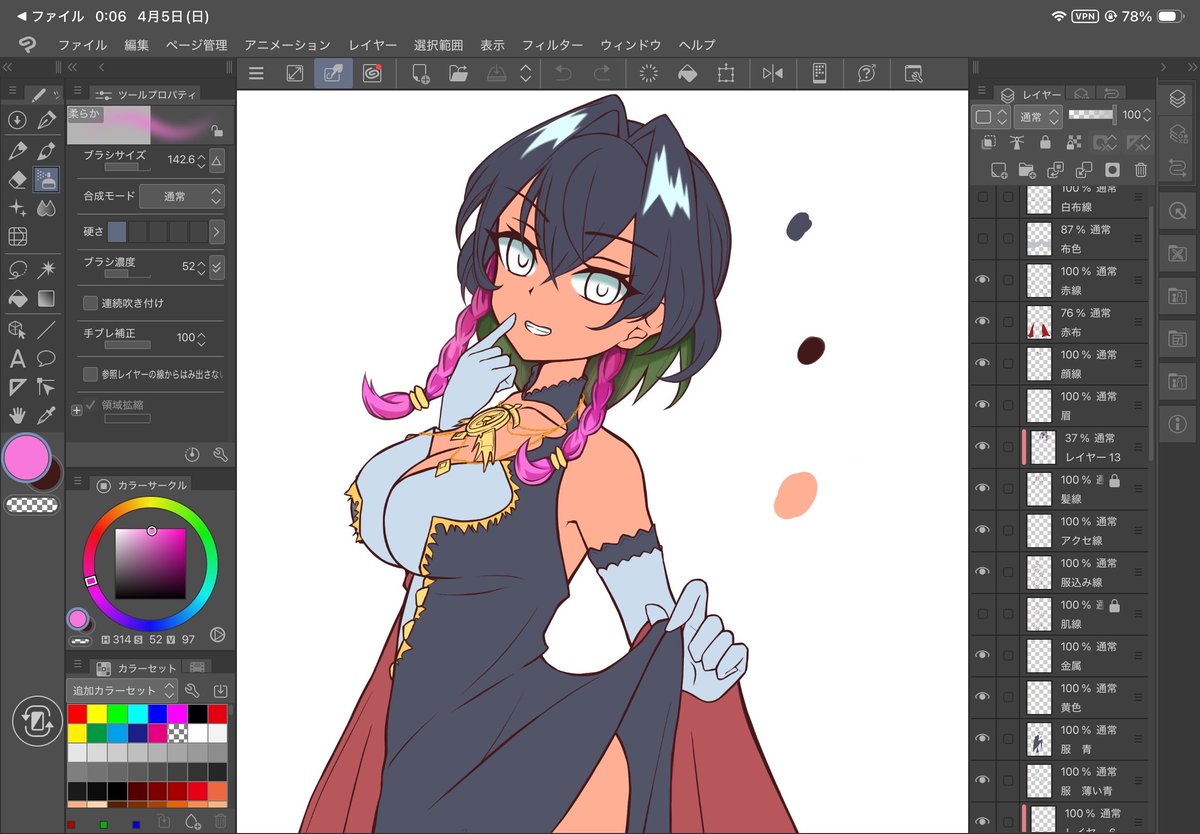Create layer mask icon
The width and height of the screenshot is (1200, 834).
[x=1112, y=170]
